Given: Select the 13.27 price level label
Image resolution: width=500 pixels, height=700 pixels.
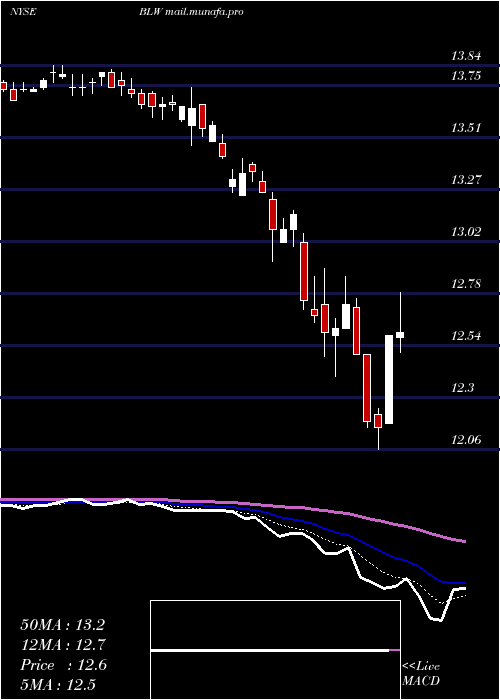Looking at the screenshot, I should 466,180.
